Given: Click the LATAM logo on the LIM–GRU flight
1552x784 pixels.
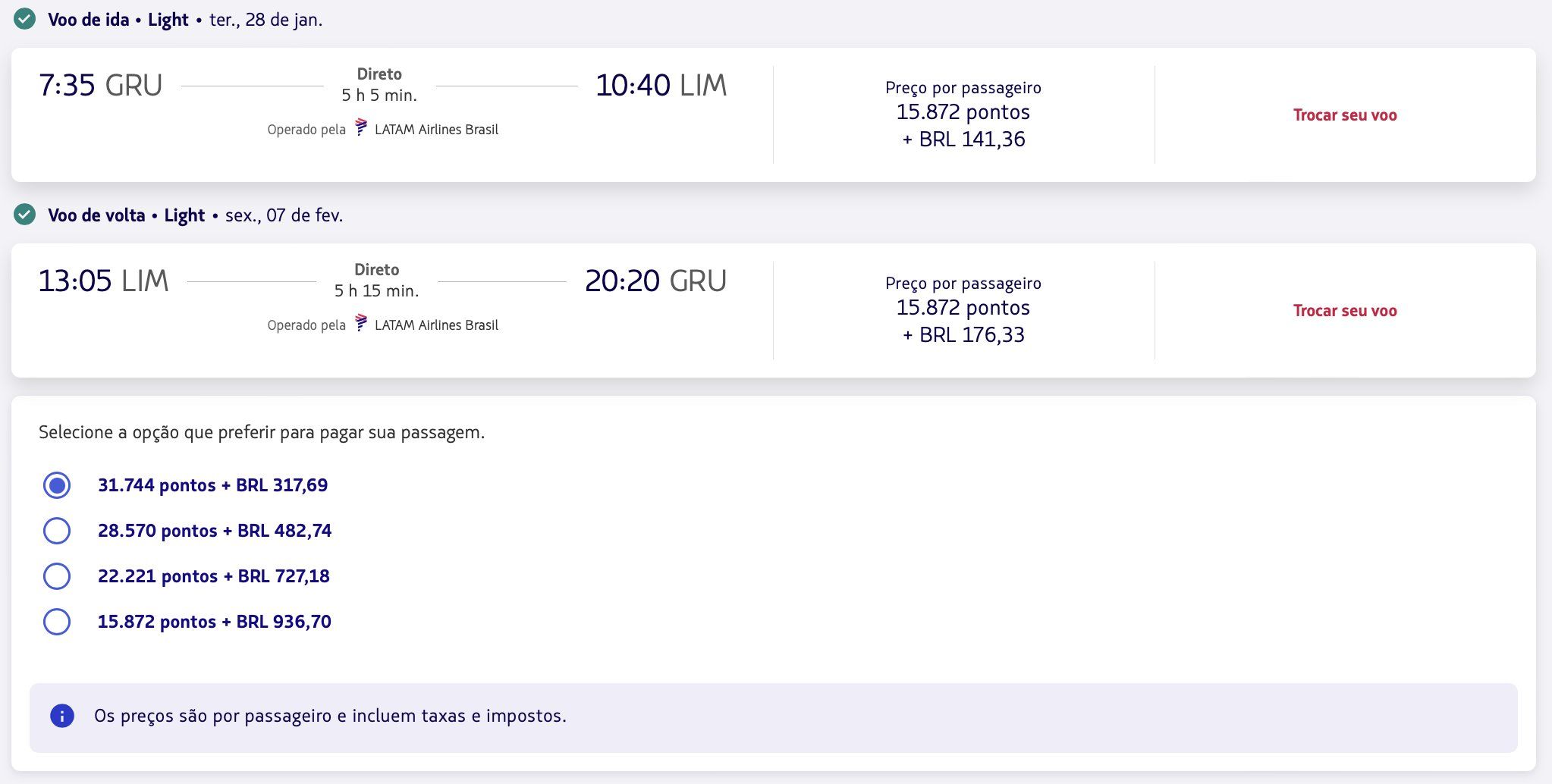Looking at the screenshot, I should click(361, 323).
